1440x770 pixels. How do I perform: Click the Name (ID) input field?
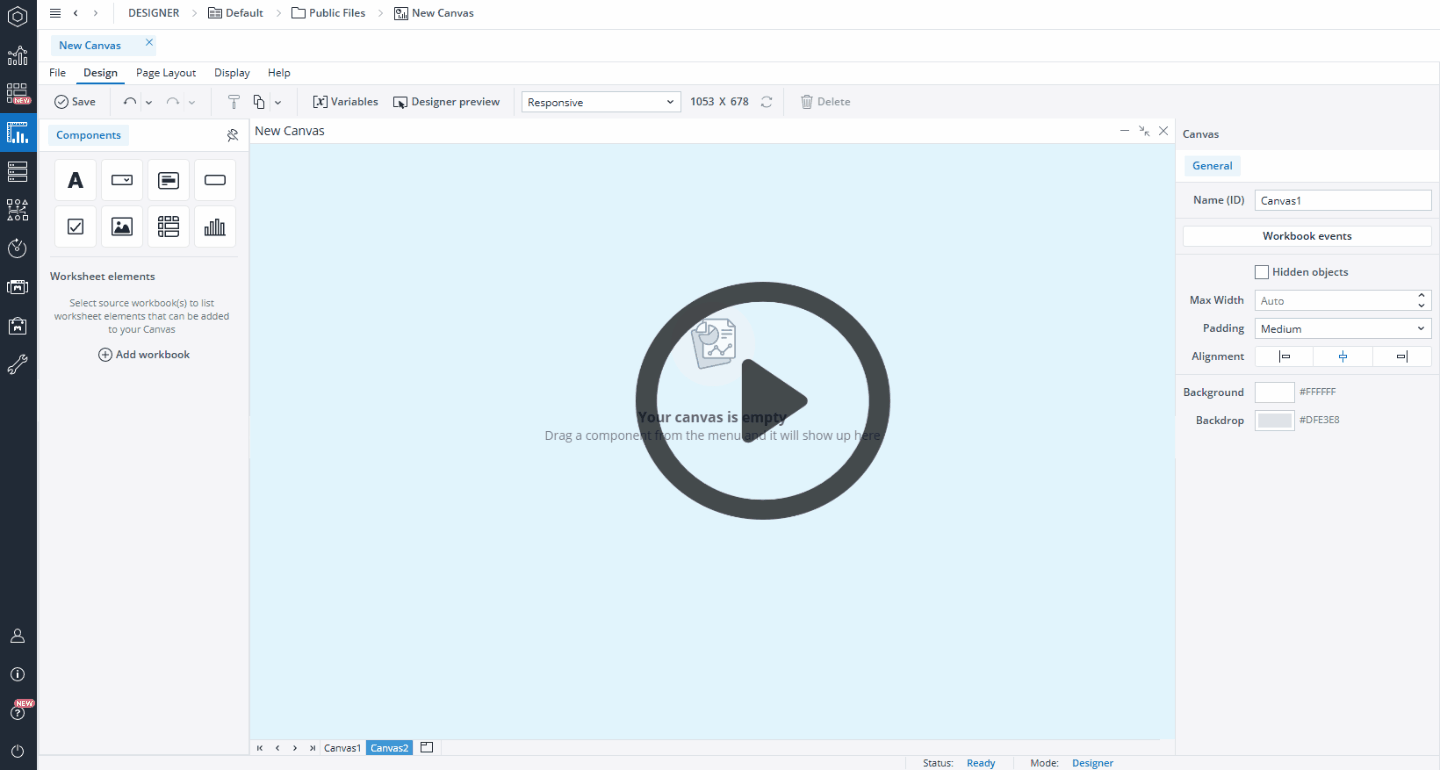(1343, 201)
